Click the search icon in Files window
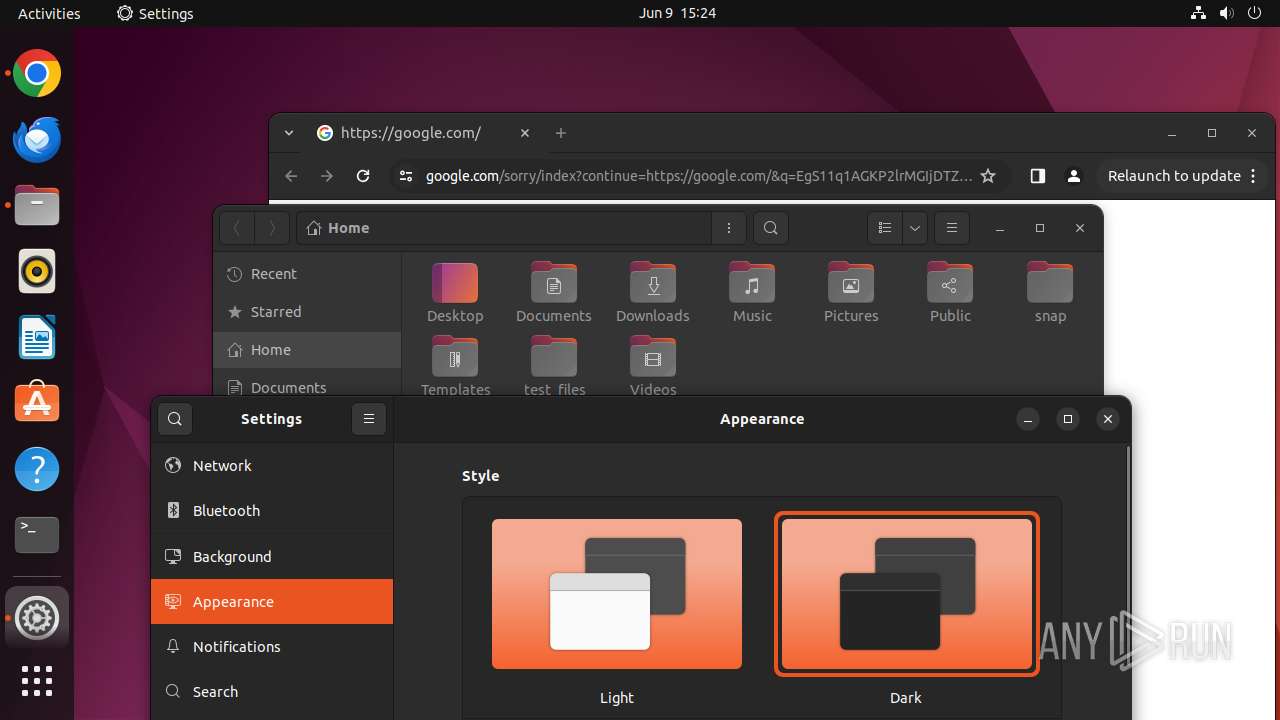The image size is (1280, 720). click(x=771, y=228)
